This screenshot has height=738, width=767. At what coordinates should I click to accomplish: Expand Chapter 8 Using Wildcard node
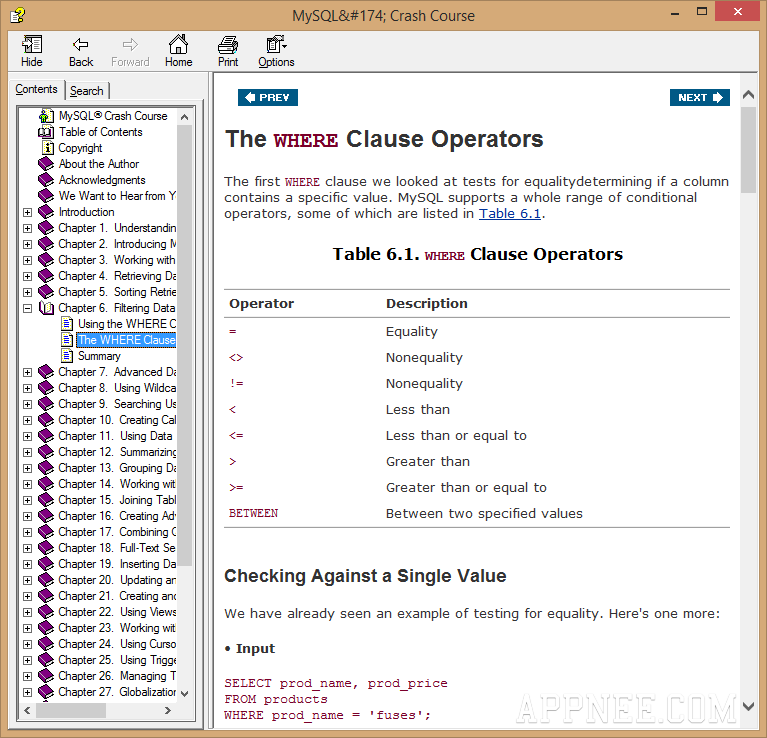(x=27, y=388)
